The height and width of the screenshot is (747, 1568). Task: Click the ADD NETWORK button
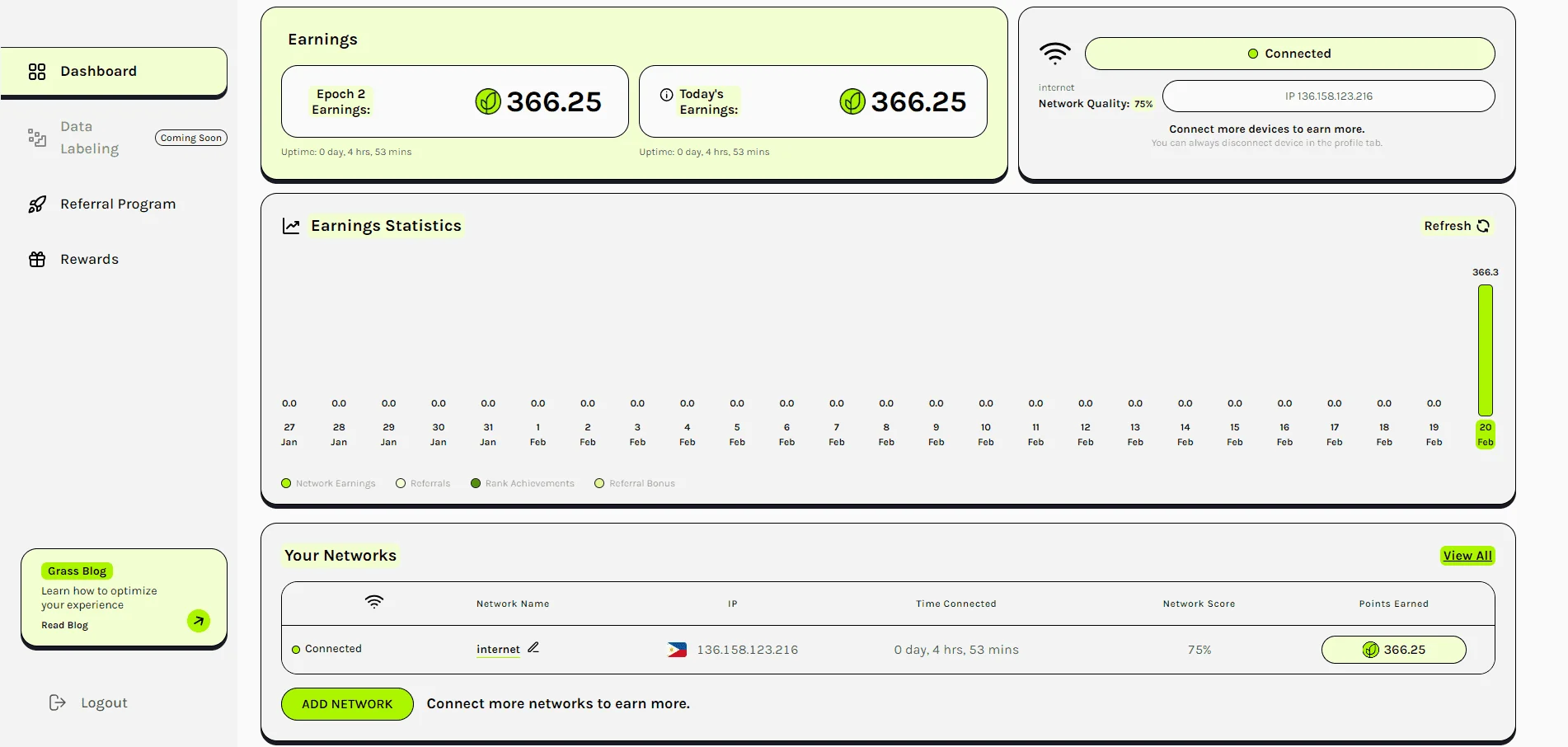point(347,704)
